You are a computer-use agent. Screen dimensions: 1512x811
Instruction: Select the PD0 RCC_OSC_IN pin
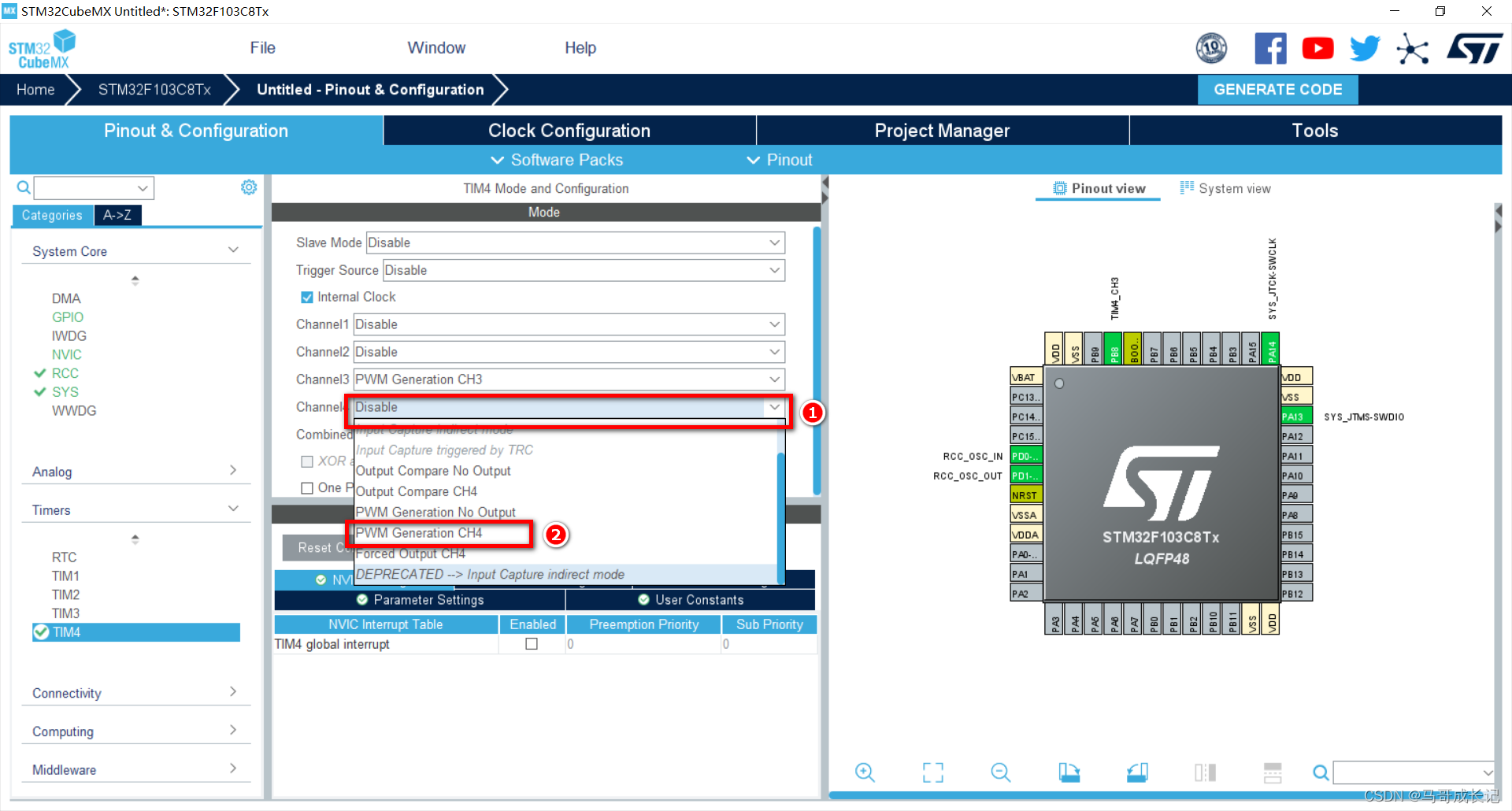1026,456
